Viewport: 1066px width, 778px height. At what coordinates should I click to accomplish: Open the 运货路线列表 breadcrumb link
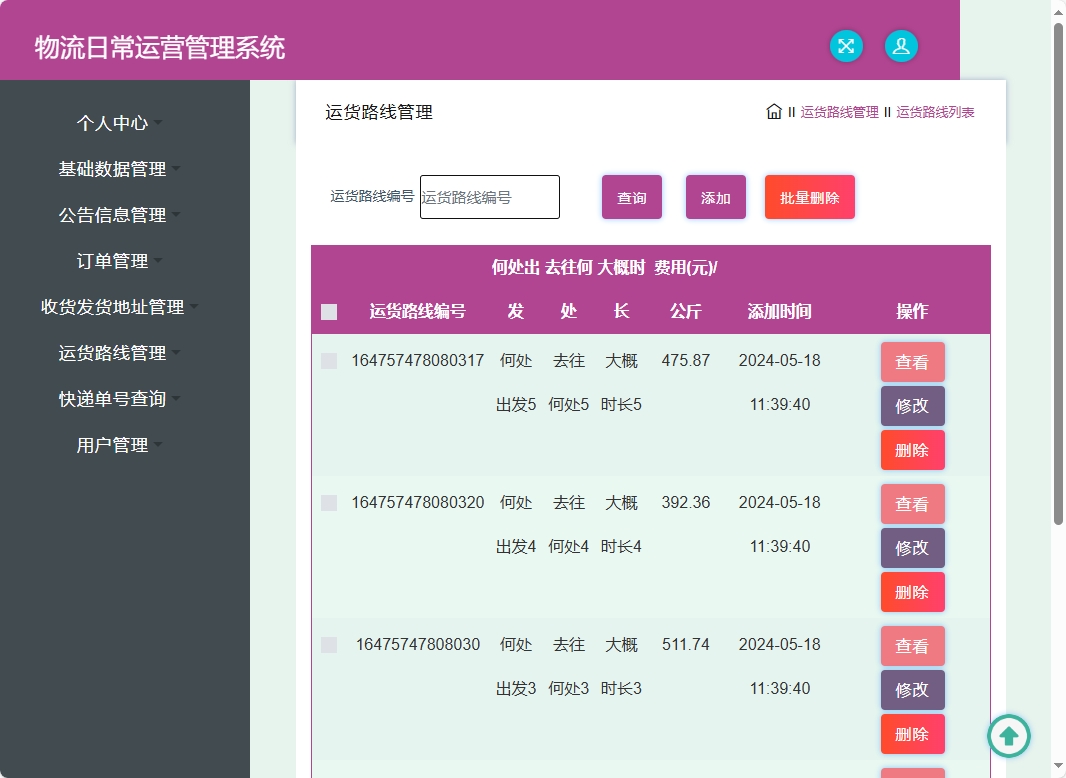pyautogui.click(x=937, y=112)
